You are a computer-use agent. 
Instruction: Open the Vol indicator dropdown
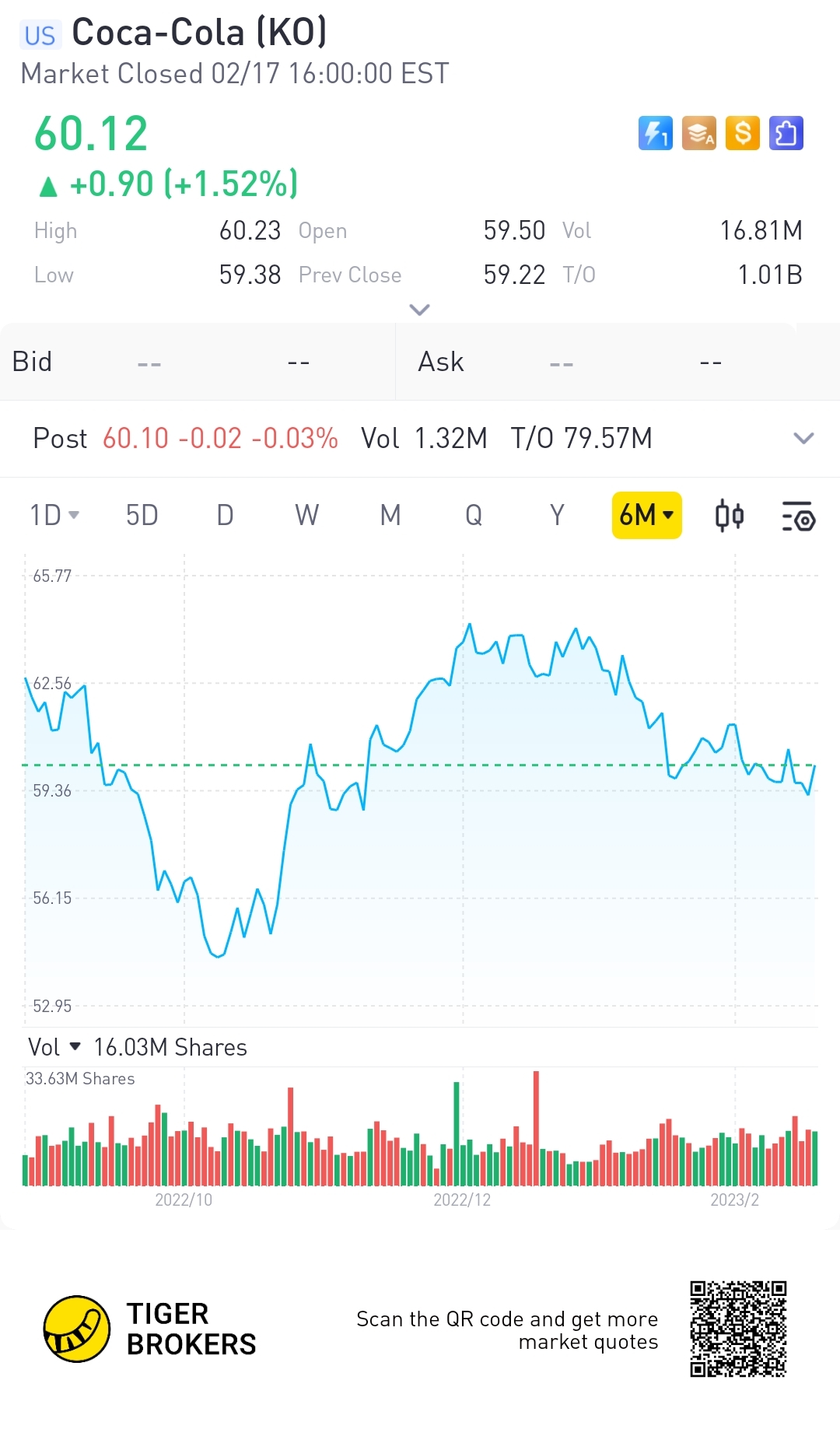54,1047
